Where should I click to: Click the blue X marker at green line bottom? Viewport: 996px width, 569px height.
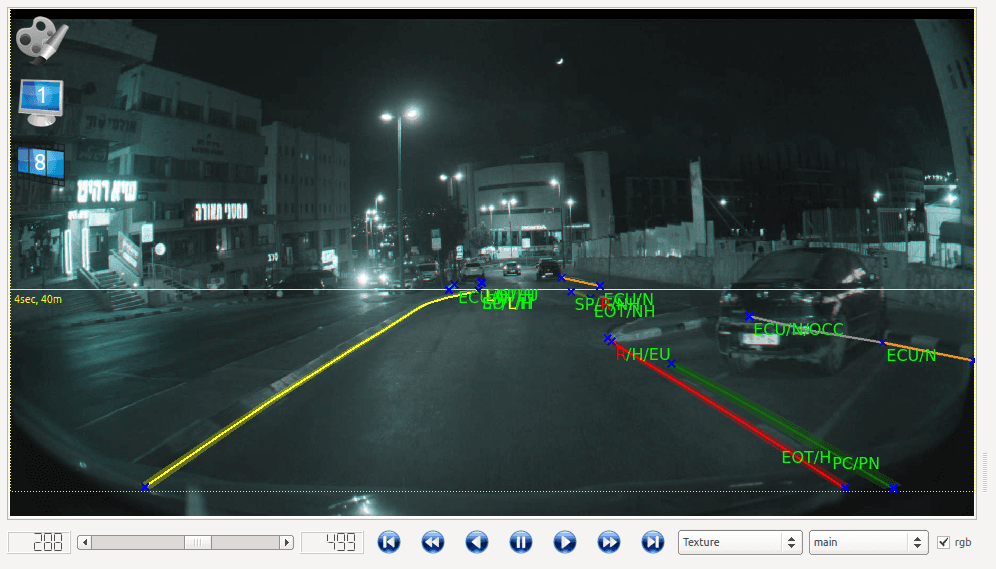pos(893,488)
